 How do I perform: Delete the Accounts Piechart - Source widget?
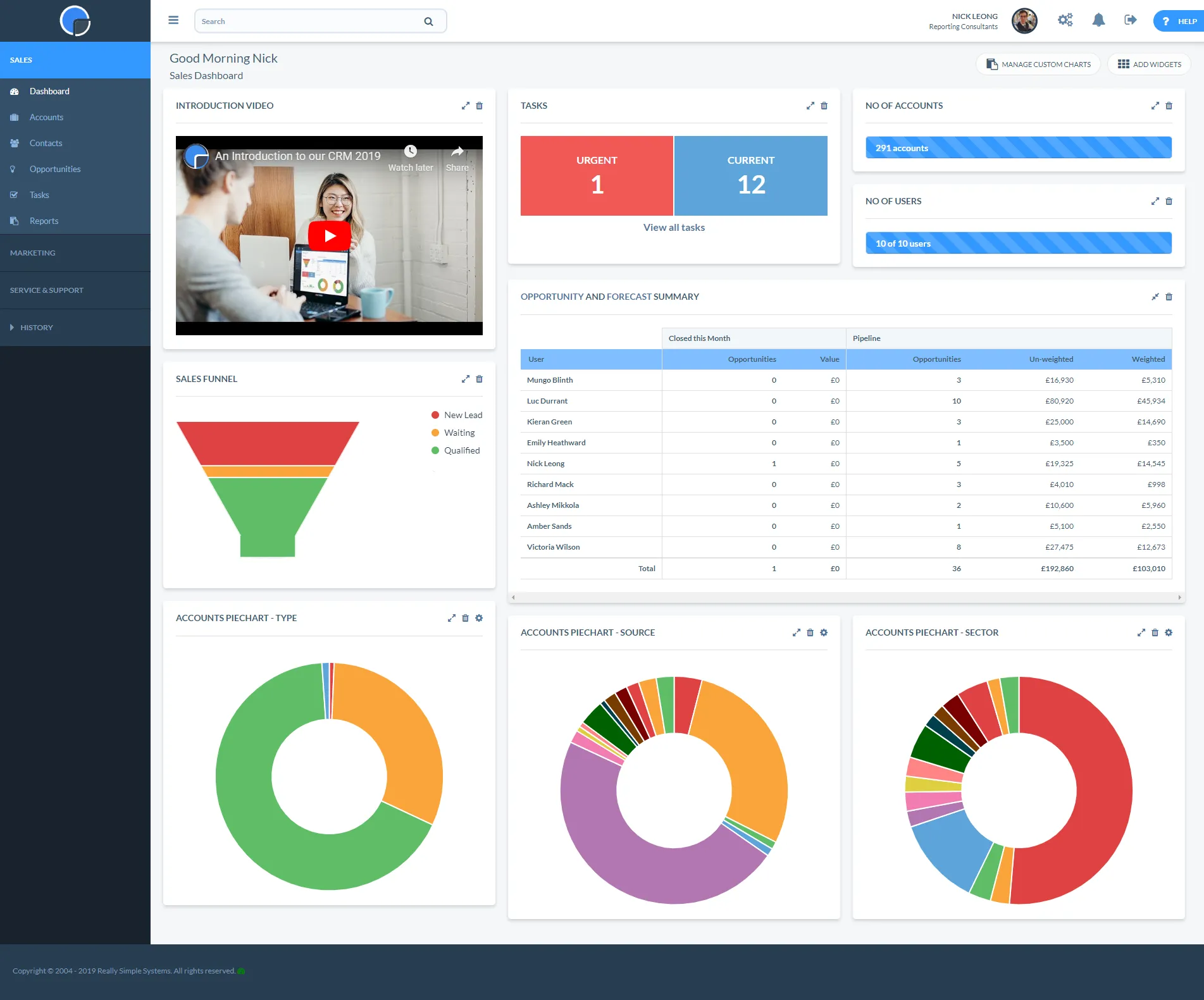click(810, 633)
